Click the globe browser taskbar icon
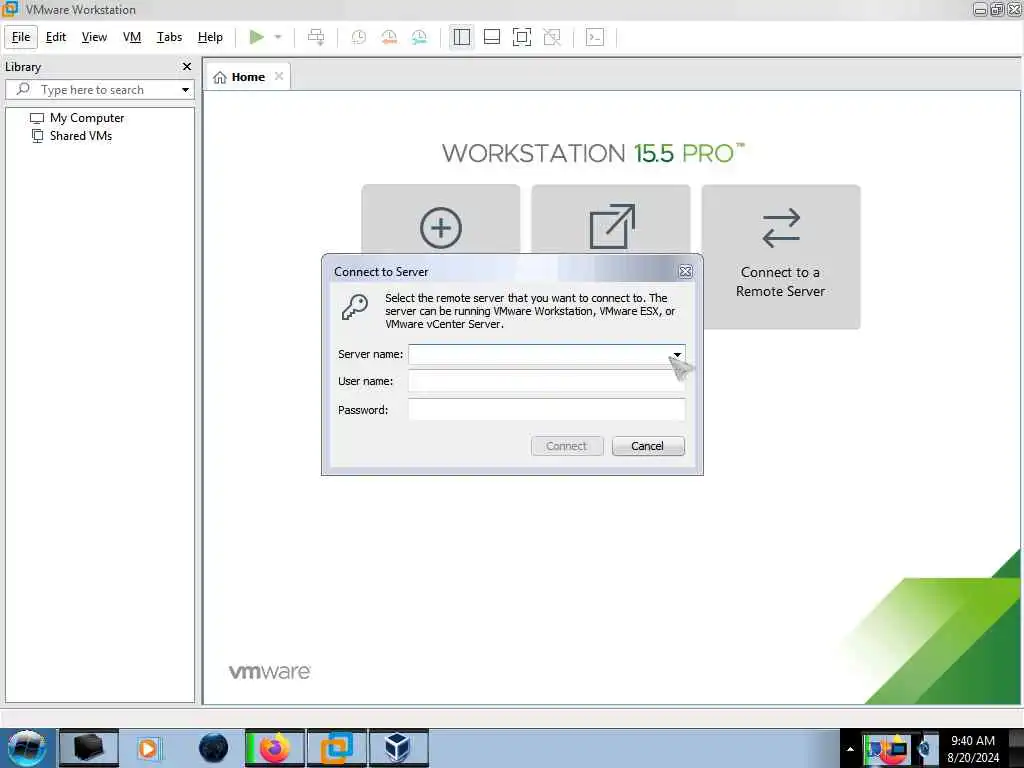The width and height of the screenshot is (1024, 768). point(214,748)
